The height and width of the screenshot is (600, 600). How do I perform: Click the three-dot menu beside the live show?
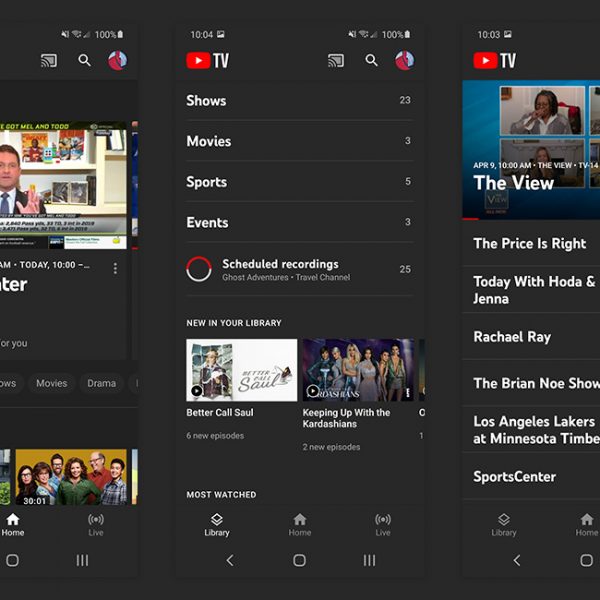click(115, 268)
